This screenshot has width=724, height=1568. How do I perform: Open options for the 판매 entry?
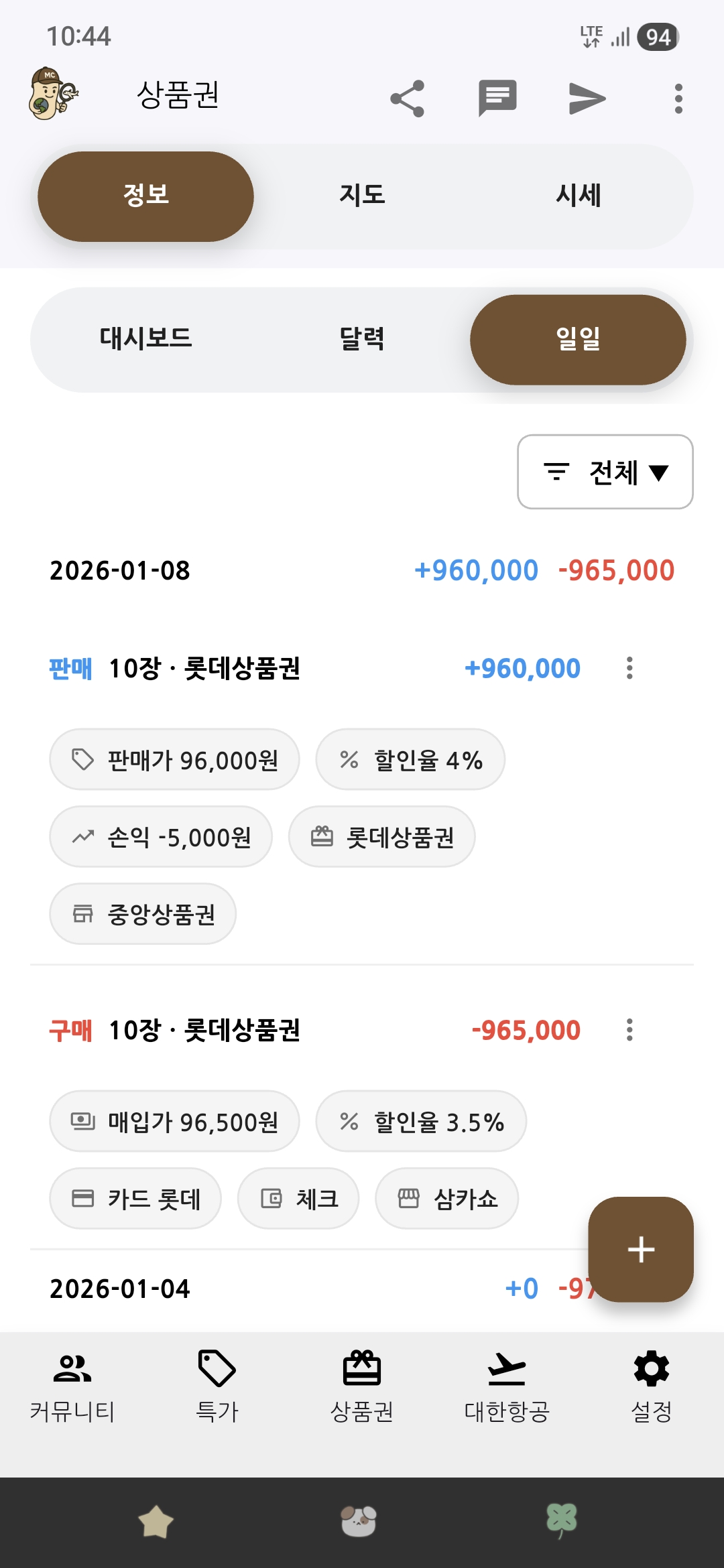(629, 668)
